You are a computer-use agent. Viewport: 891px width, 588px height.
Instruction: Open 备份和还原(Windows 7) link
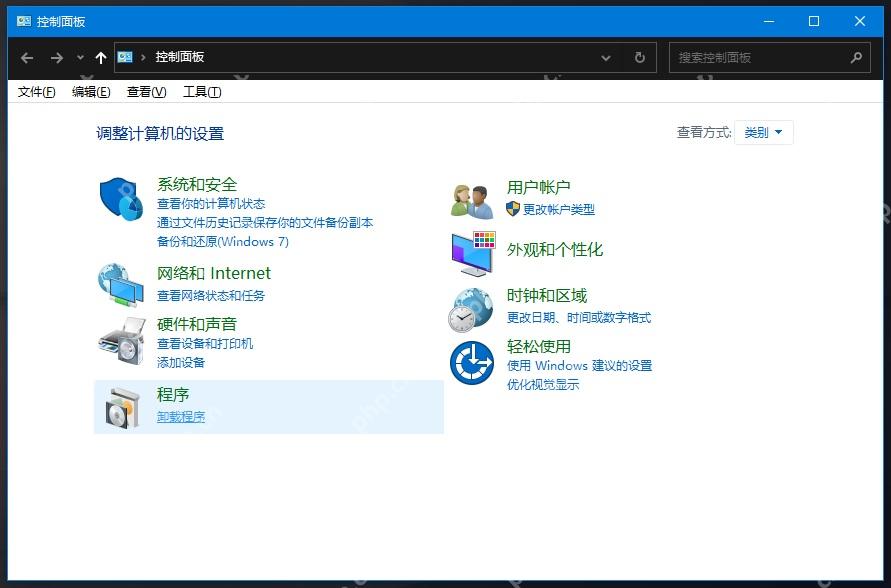point(223,241)
